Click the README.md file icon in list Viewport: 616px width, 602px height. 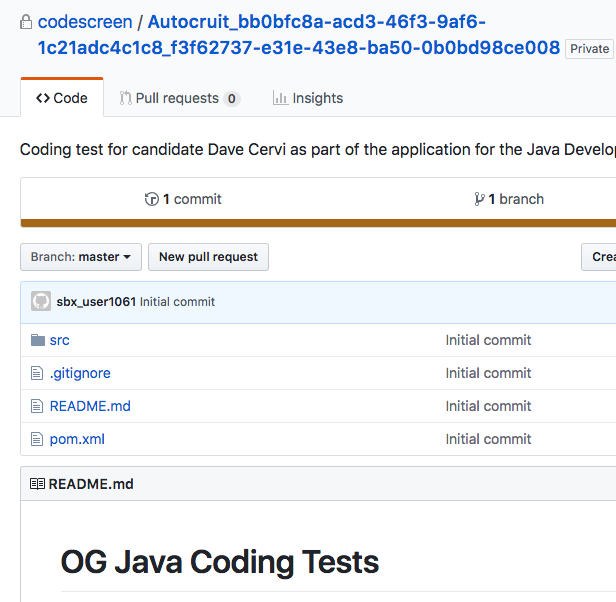38,406
